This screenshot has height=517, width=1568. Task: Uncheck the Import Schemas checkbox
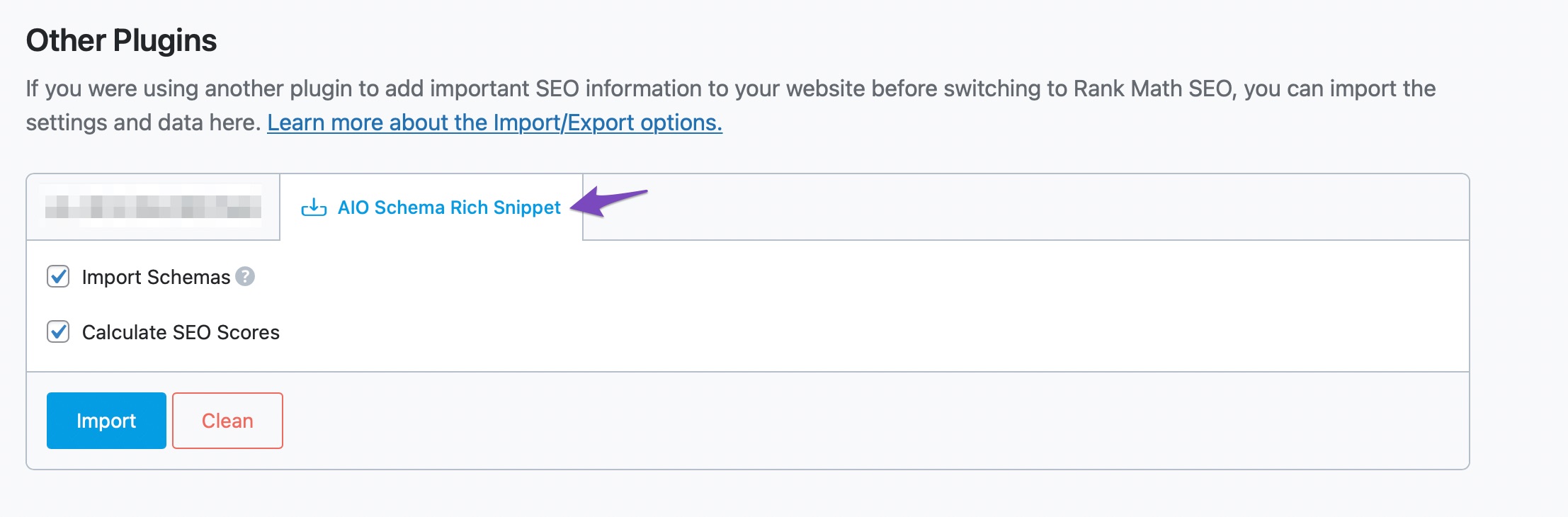58,276
